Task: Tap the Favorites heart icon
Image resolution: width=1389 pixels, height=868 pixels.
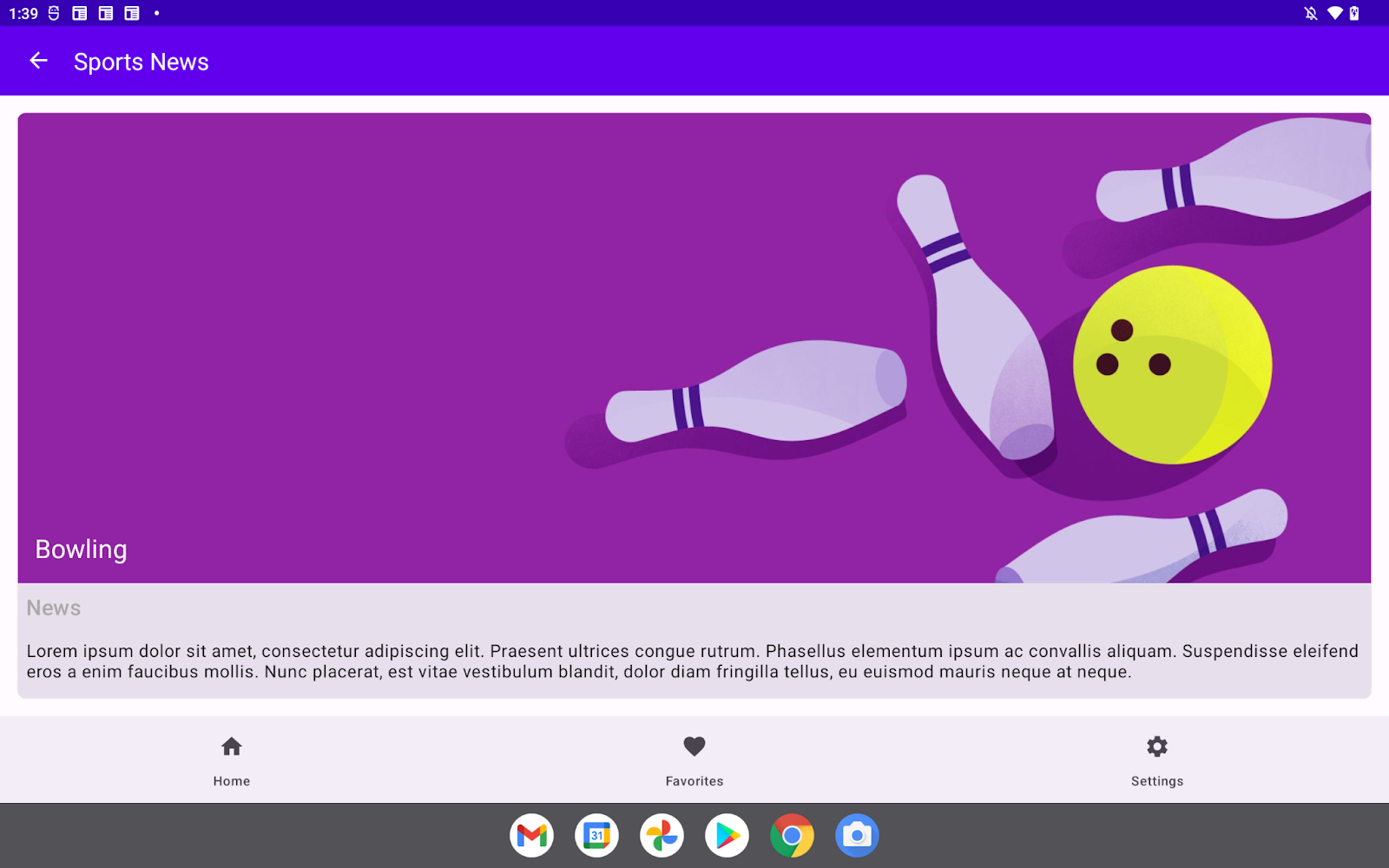Action: click(694, 746)
